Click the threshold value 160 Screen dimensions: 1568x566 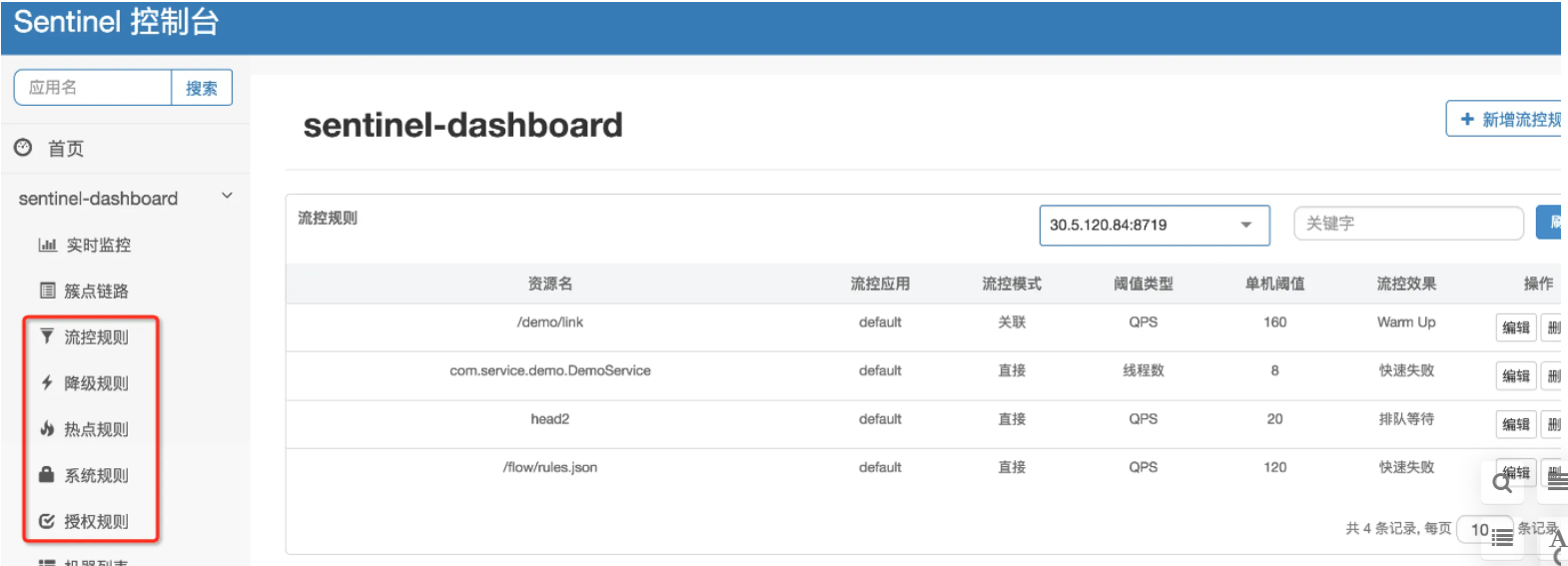coord(1274,322)
